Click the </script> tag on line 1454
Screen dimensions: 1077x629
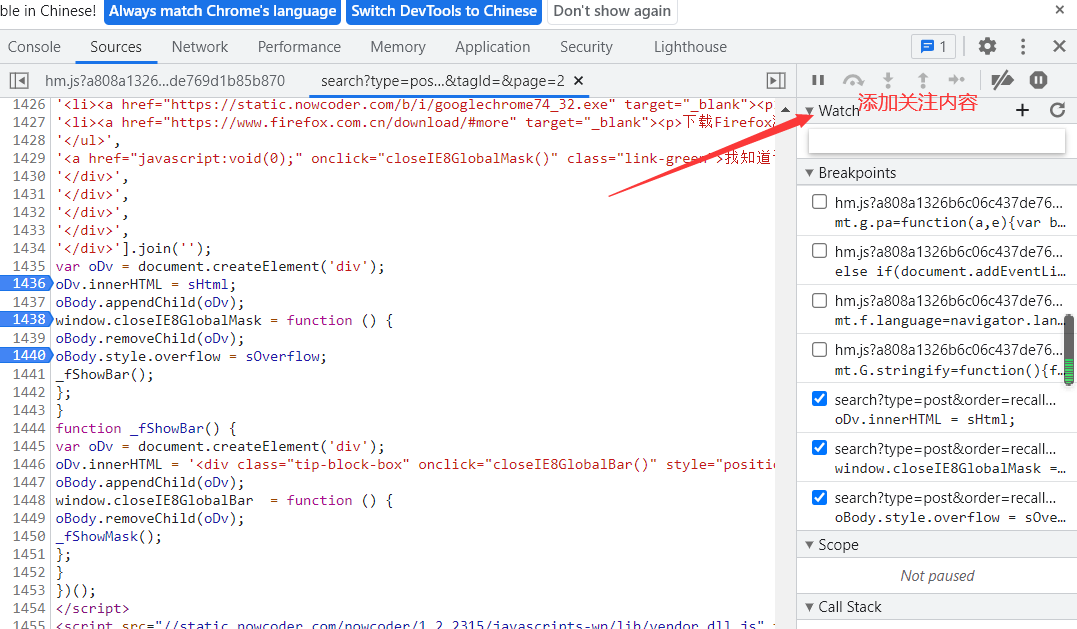[92, 608]
